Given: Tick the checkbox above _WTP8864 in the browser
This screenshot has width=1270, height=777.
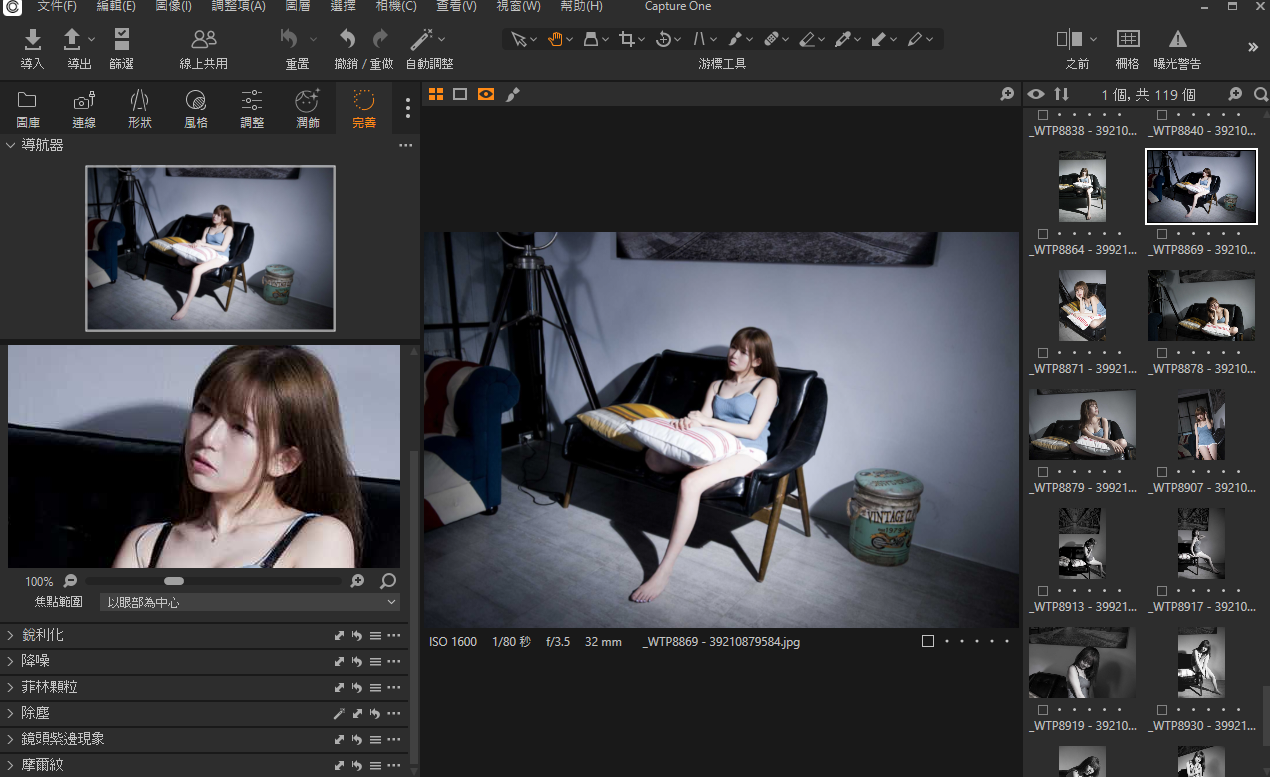Looking at the screenshot, I should pos(1043,235).
